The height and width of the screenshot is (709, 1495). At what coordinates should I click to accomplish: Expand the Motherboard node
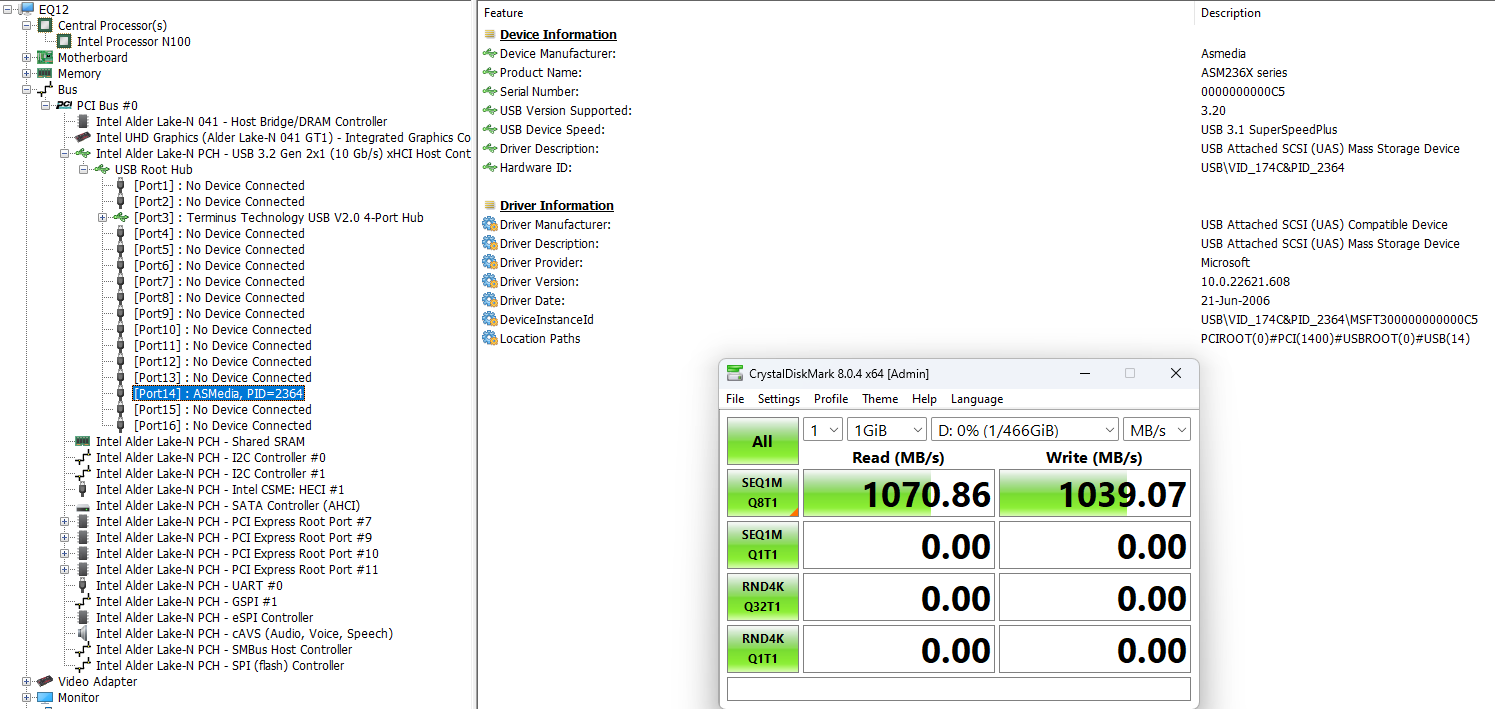pos(27,57)
